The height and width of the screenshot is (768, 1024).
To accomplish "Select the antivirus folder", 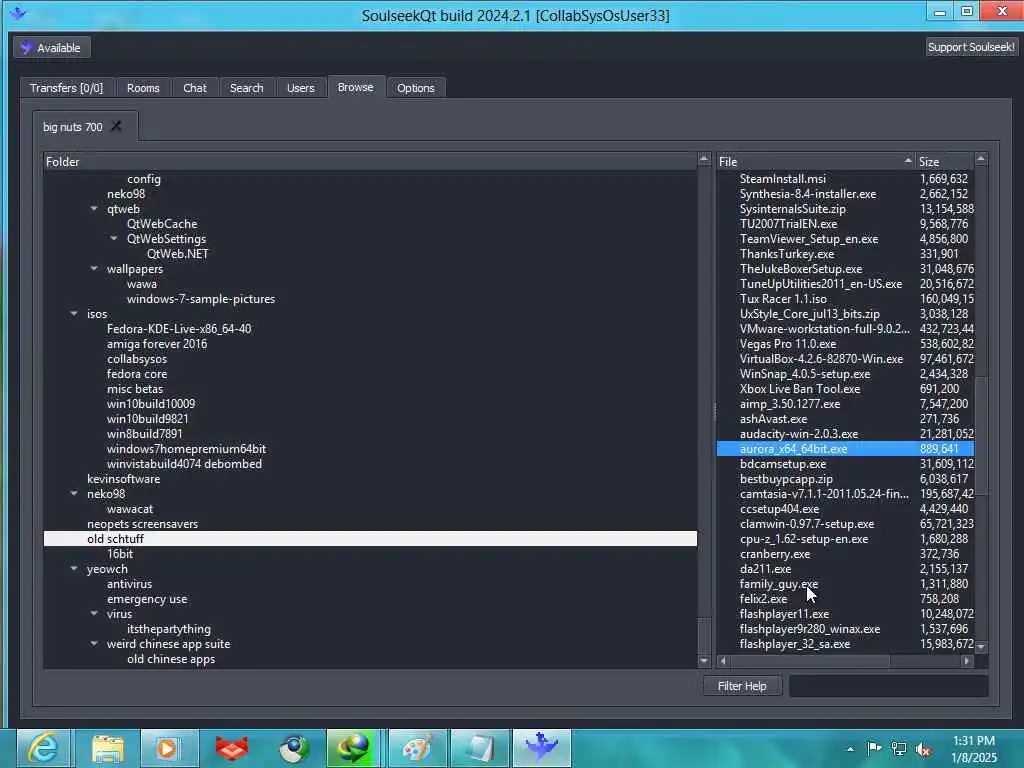I will [x=129, y=584].
